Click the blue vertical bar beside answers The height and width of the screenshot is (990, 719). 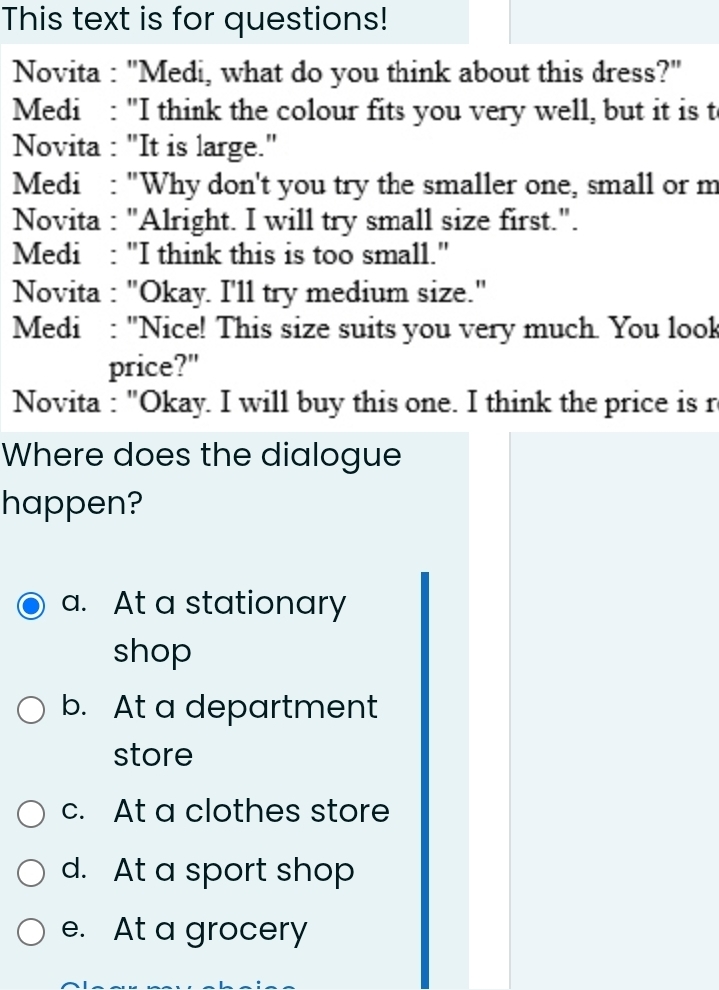point(425,780)
